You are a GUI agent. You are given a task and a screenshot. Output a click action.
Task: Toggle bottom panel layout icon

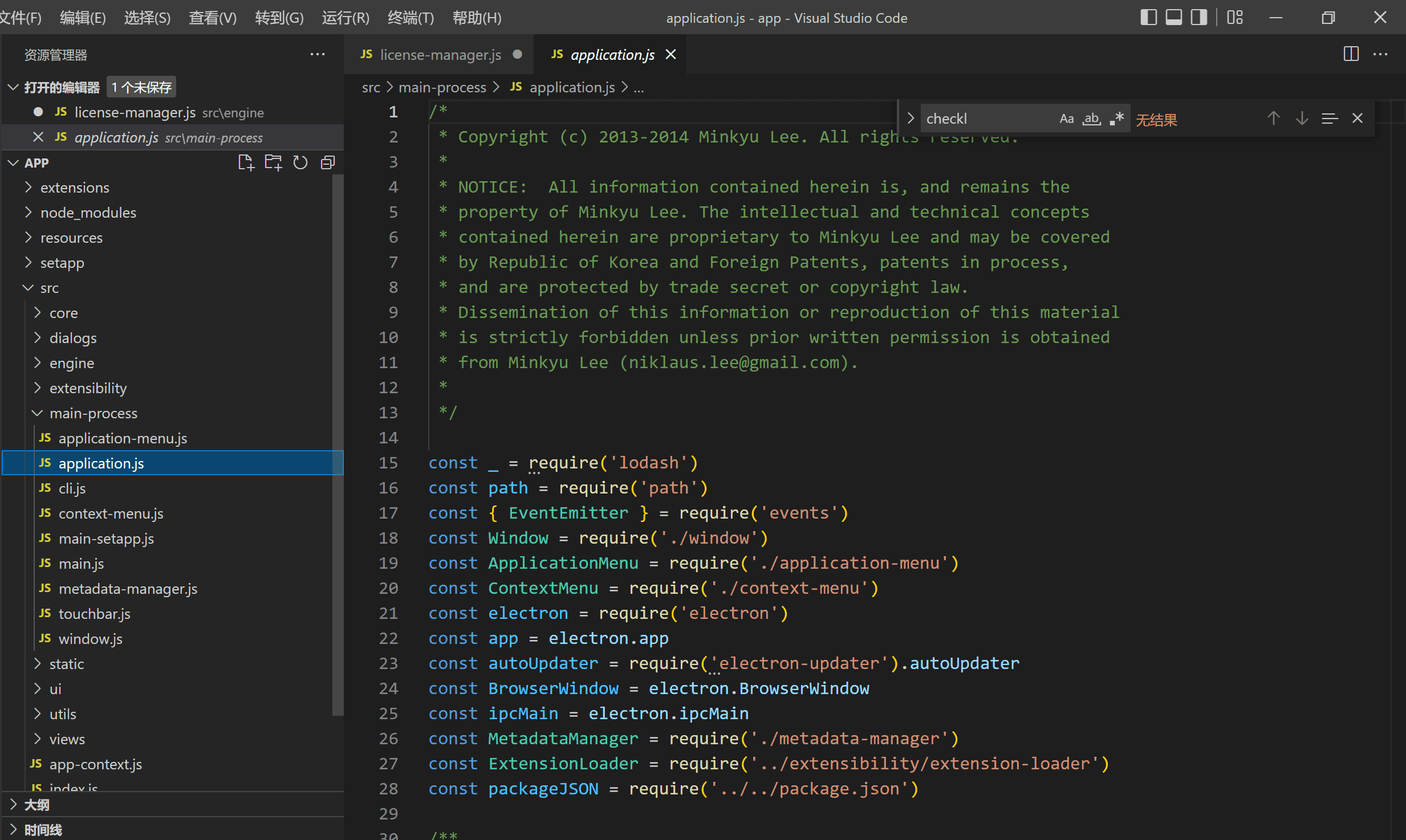tap(1173, 18)
